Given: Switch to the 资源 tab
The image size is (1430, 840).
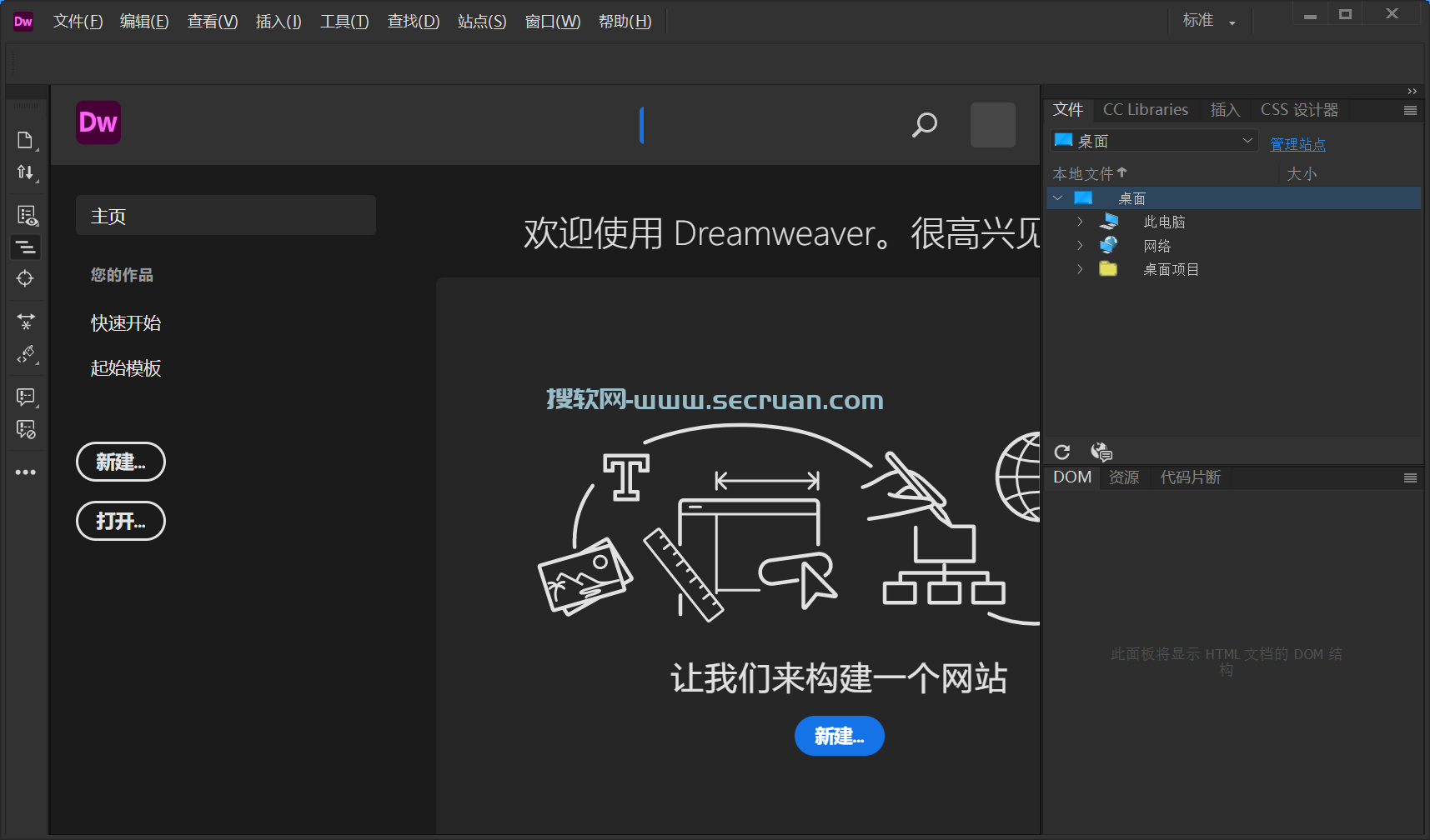Looking at the screenshot, I should click(x=1124, y=477).
